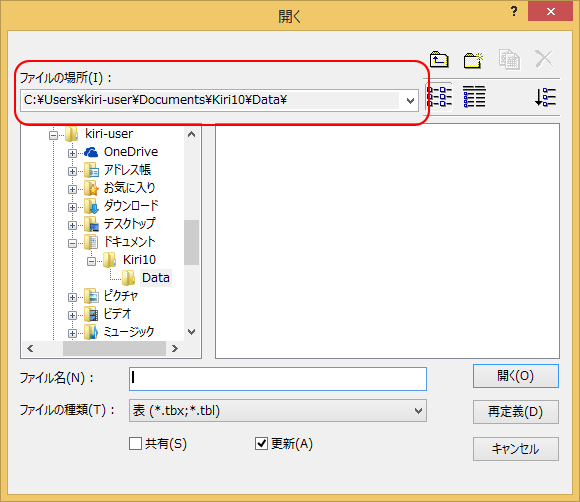Click the folder tree horizontal scrollbar thumb

point(114,348)
